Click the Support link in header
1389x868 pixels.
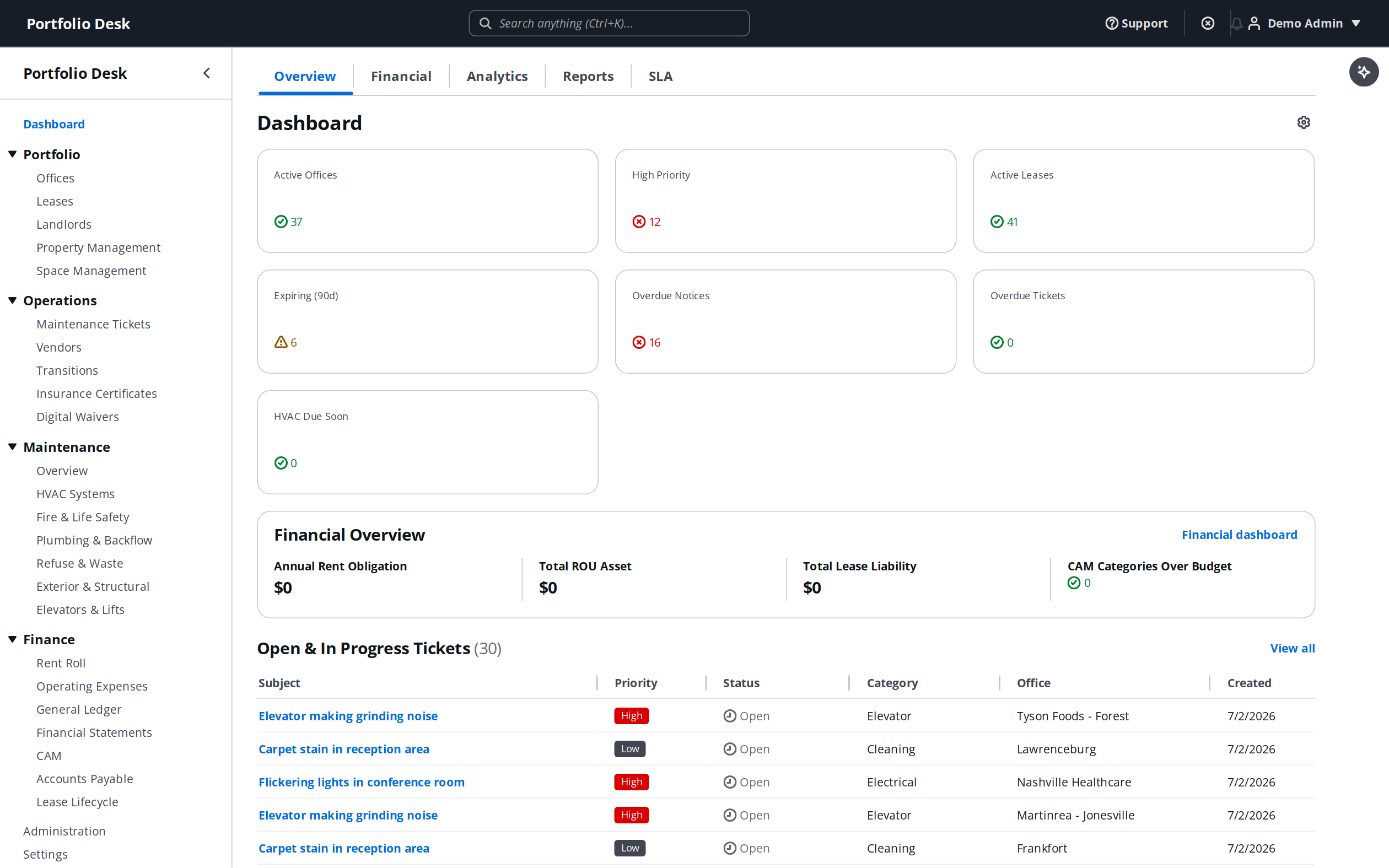(1137, 24)
